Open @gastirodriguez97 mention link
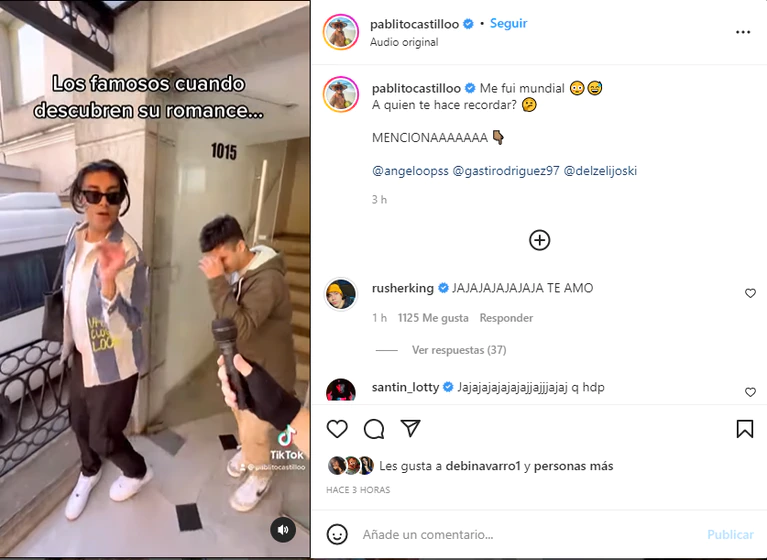Screen dimensions: 767x560 [x=506, y=171]
